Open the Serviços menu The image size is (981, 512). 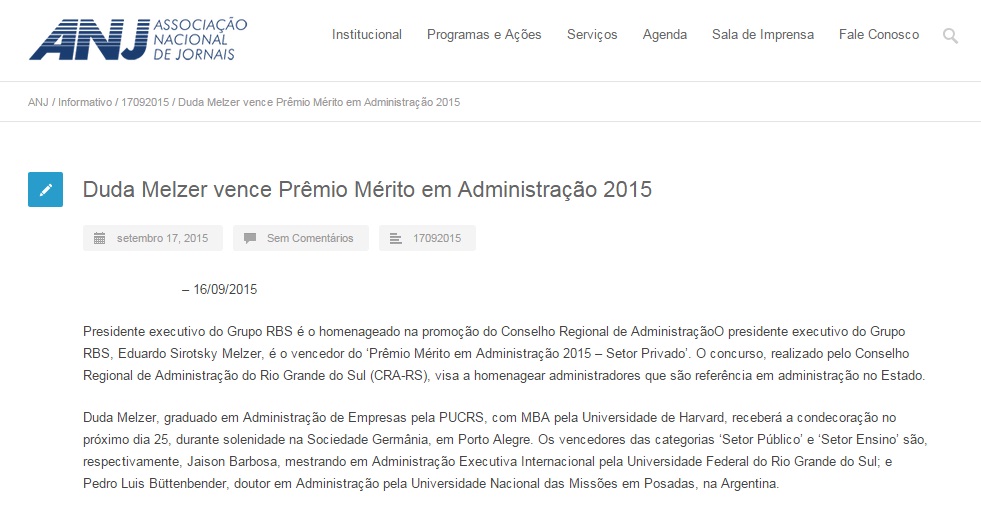(x=592, y=34)
